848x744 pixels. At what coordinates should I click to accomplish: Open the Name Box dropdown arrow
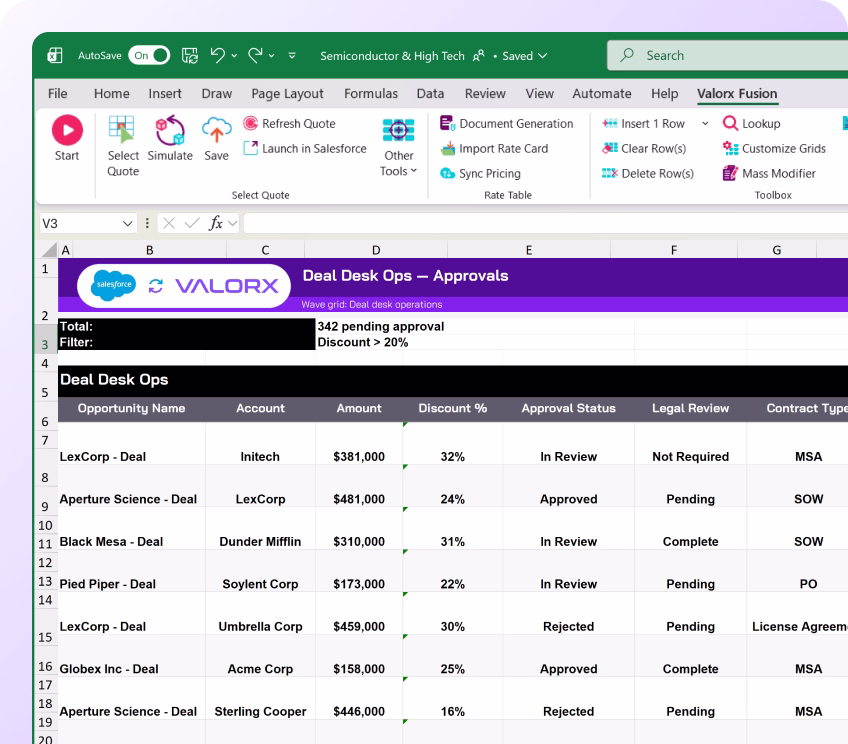(x=128, y=223)
